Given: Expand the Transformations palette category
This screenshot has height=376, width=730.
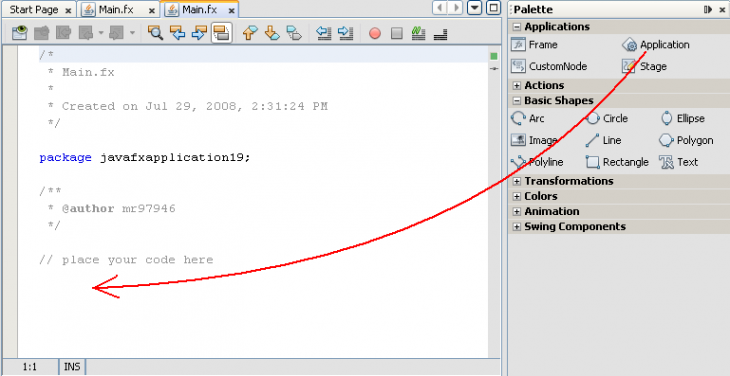Looking at the screenshot, I should (x=516, y=181).
